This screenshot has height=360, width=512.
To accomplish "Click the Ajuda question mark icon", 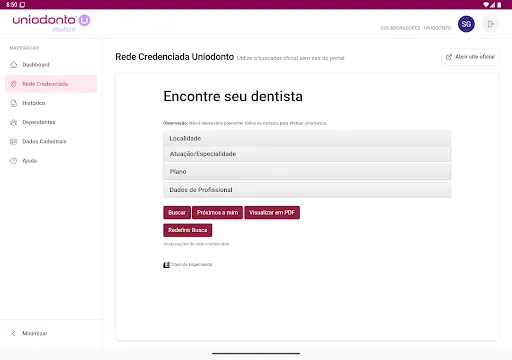I will click(14, 161).
